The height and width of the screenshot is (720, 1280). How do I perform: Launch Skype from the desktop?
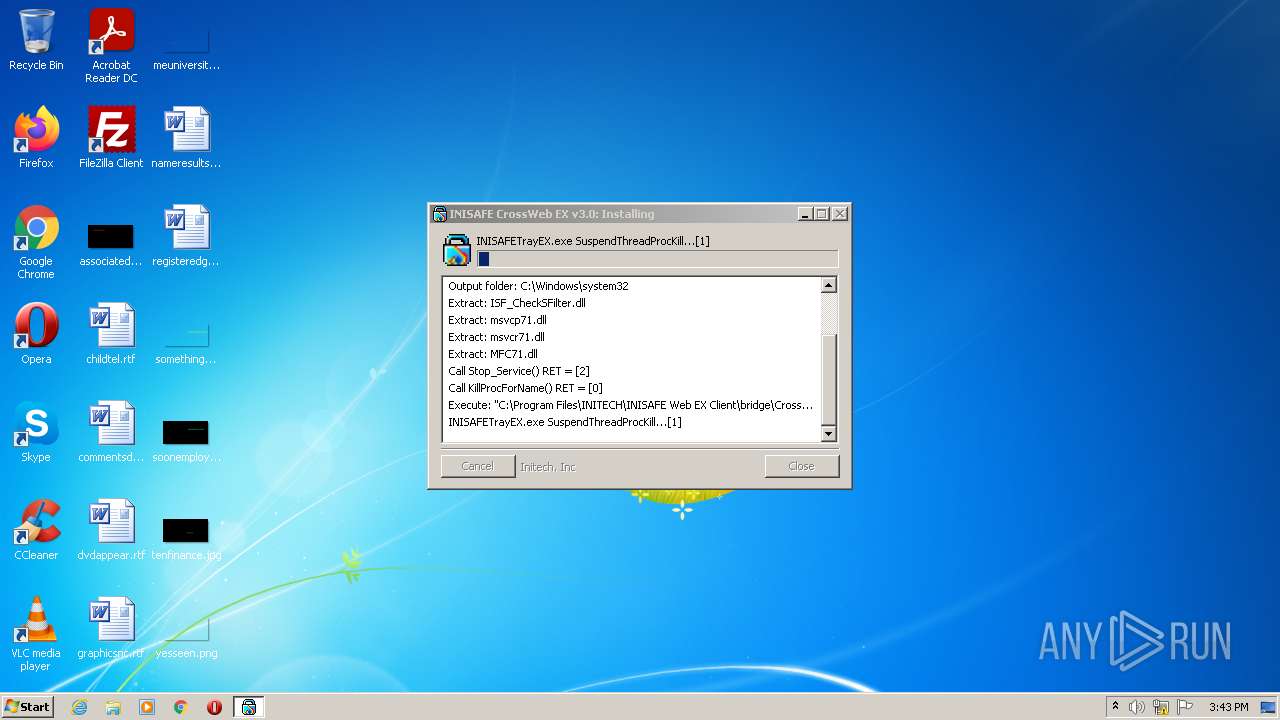tap(36, 432)
